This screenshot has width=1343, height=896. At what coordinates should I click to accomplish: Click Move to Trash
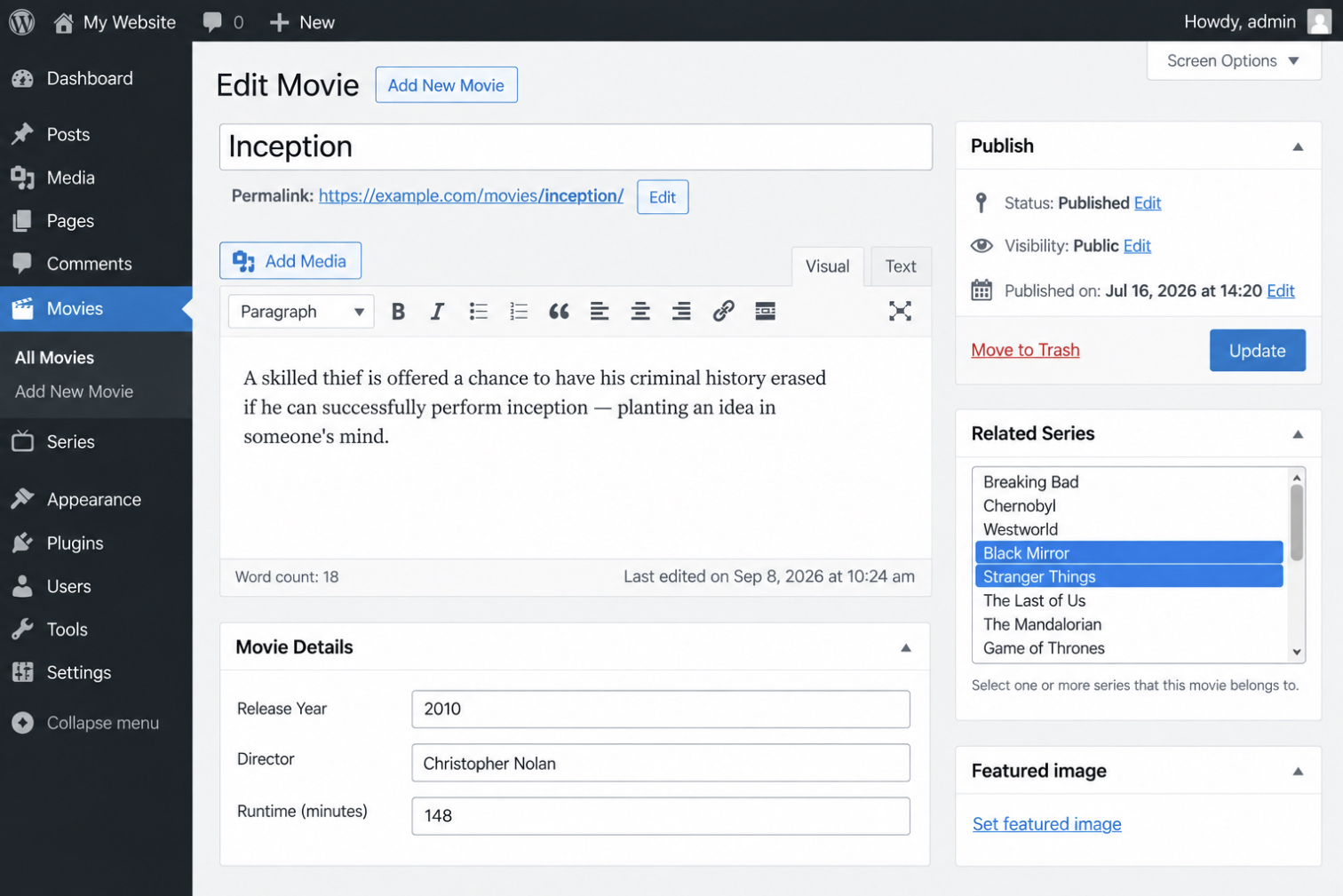coord(1025,350)
